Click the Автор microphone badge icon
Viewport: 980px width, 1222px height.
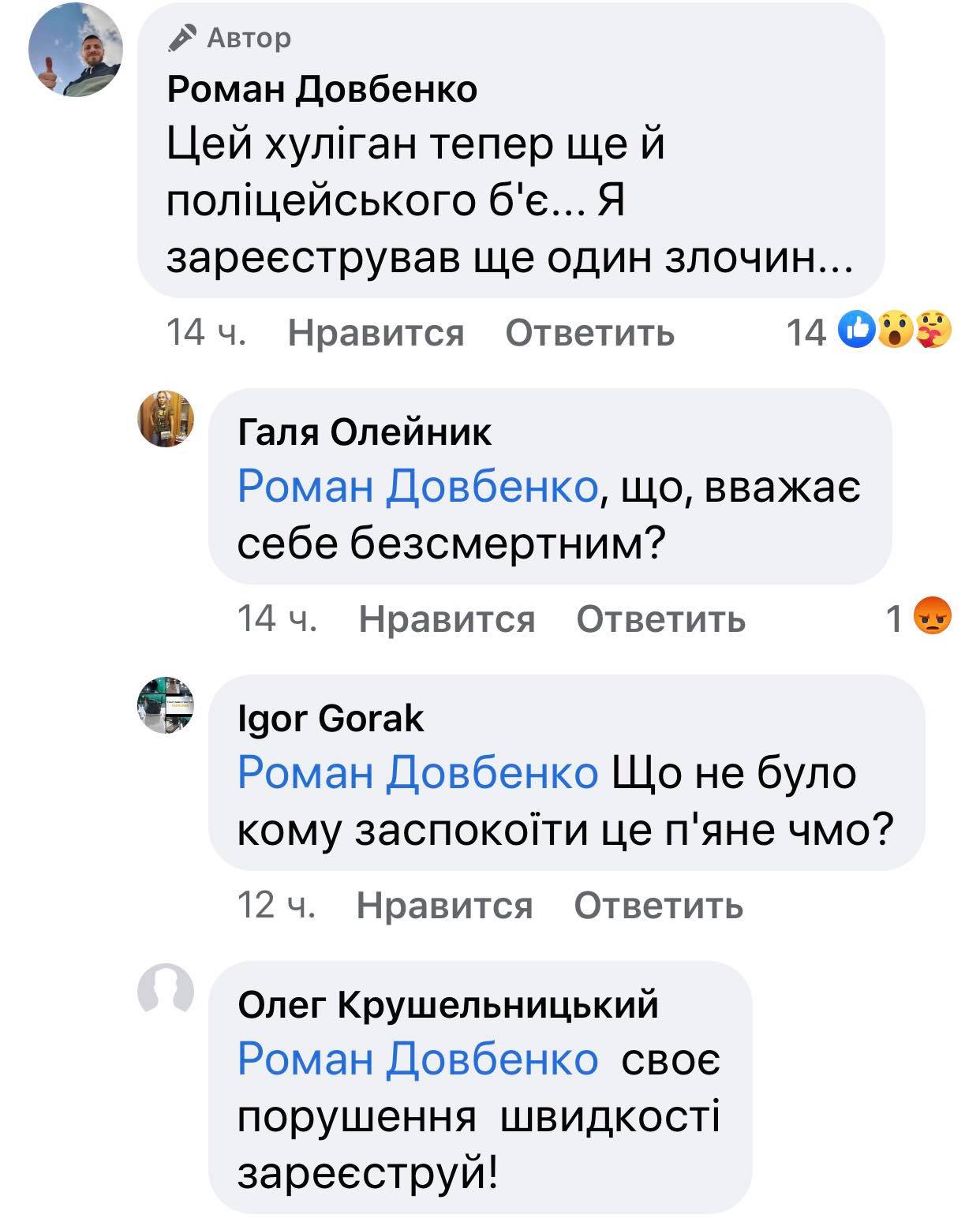click(182, 38)
